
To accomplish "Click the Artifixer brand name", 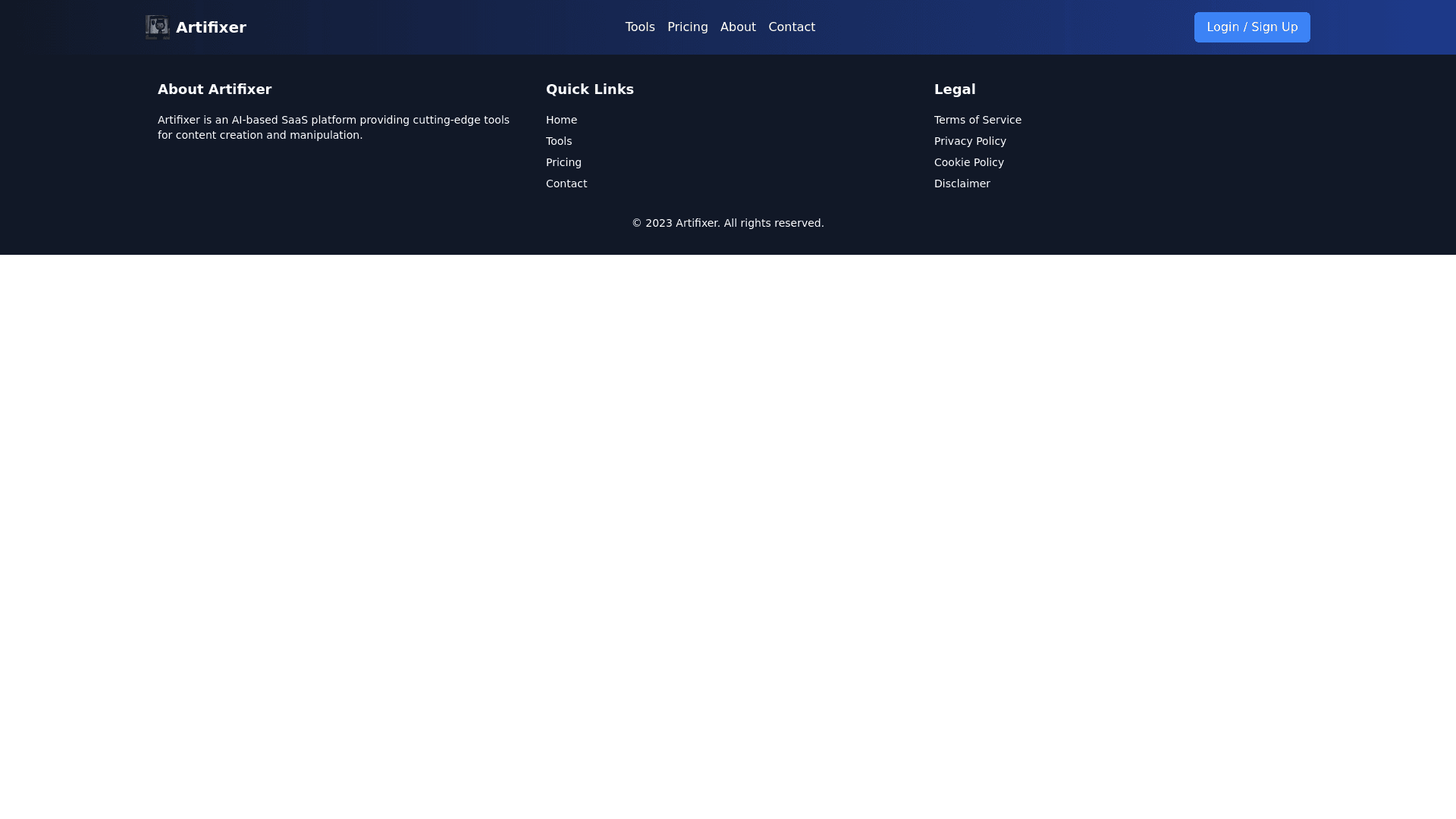I will click(211, 27).
